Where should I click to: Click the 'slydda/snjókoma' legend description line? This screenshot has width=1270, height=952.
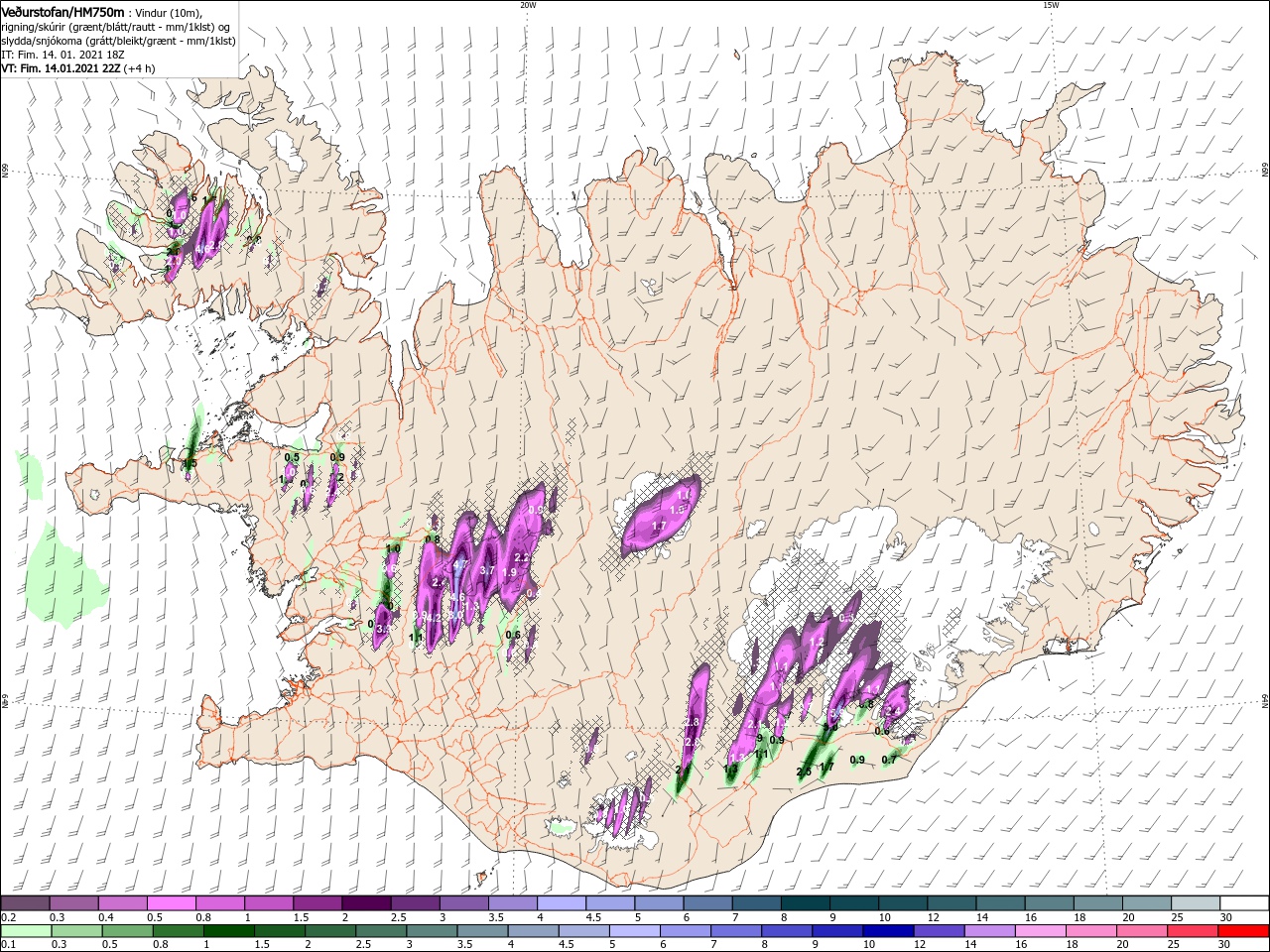pos(116,41)
